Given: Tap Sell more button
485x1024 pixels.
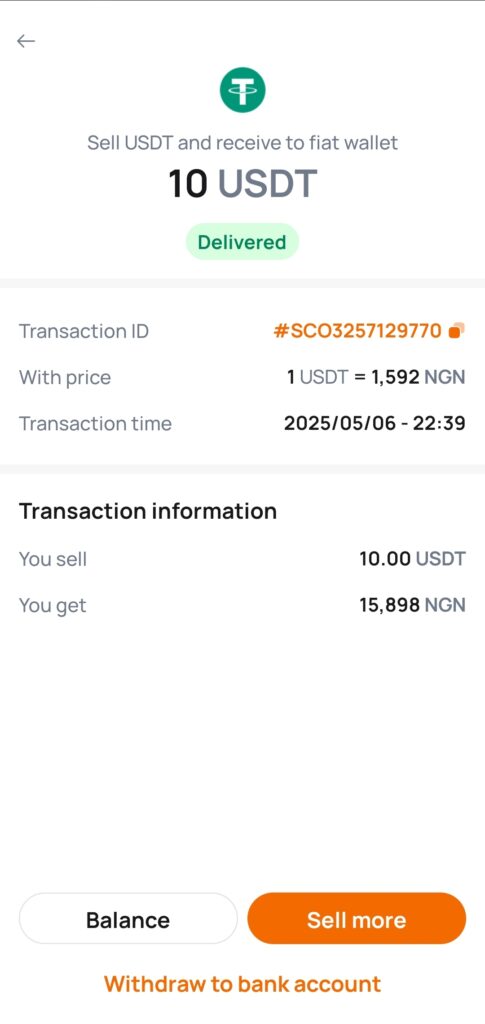Looking at the screenshot, I should click(x=356, y=920).
